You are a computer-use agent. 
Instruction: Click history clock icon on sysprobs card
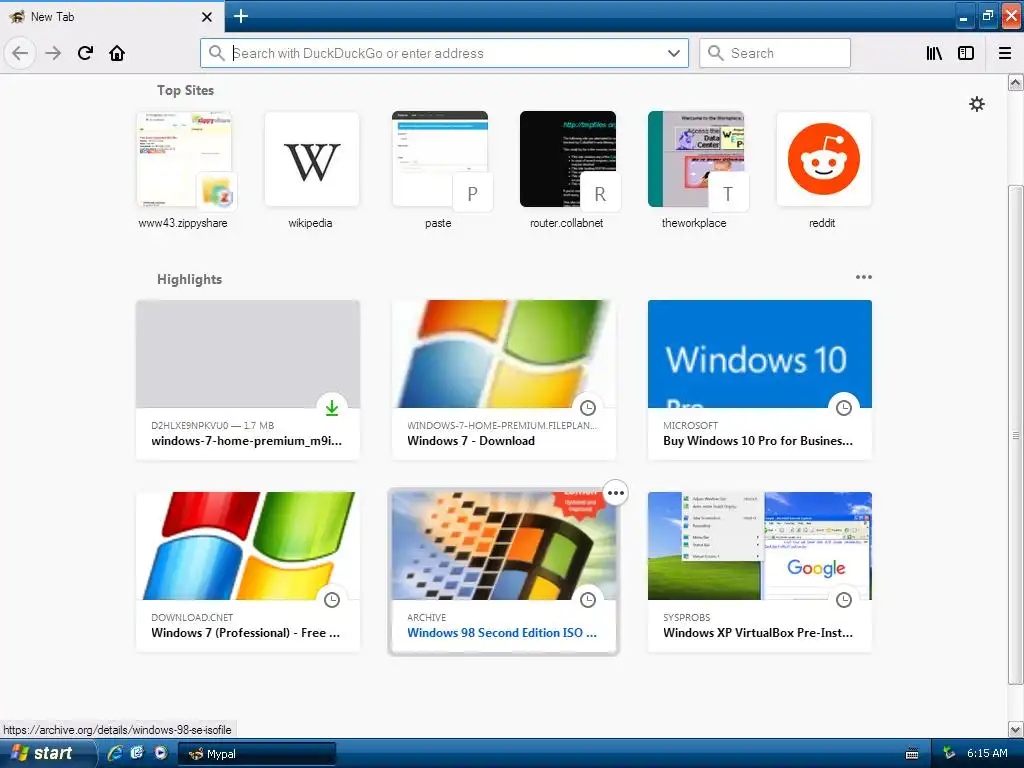pos(844,600)
